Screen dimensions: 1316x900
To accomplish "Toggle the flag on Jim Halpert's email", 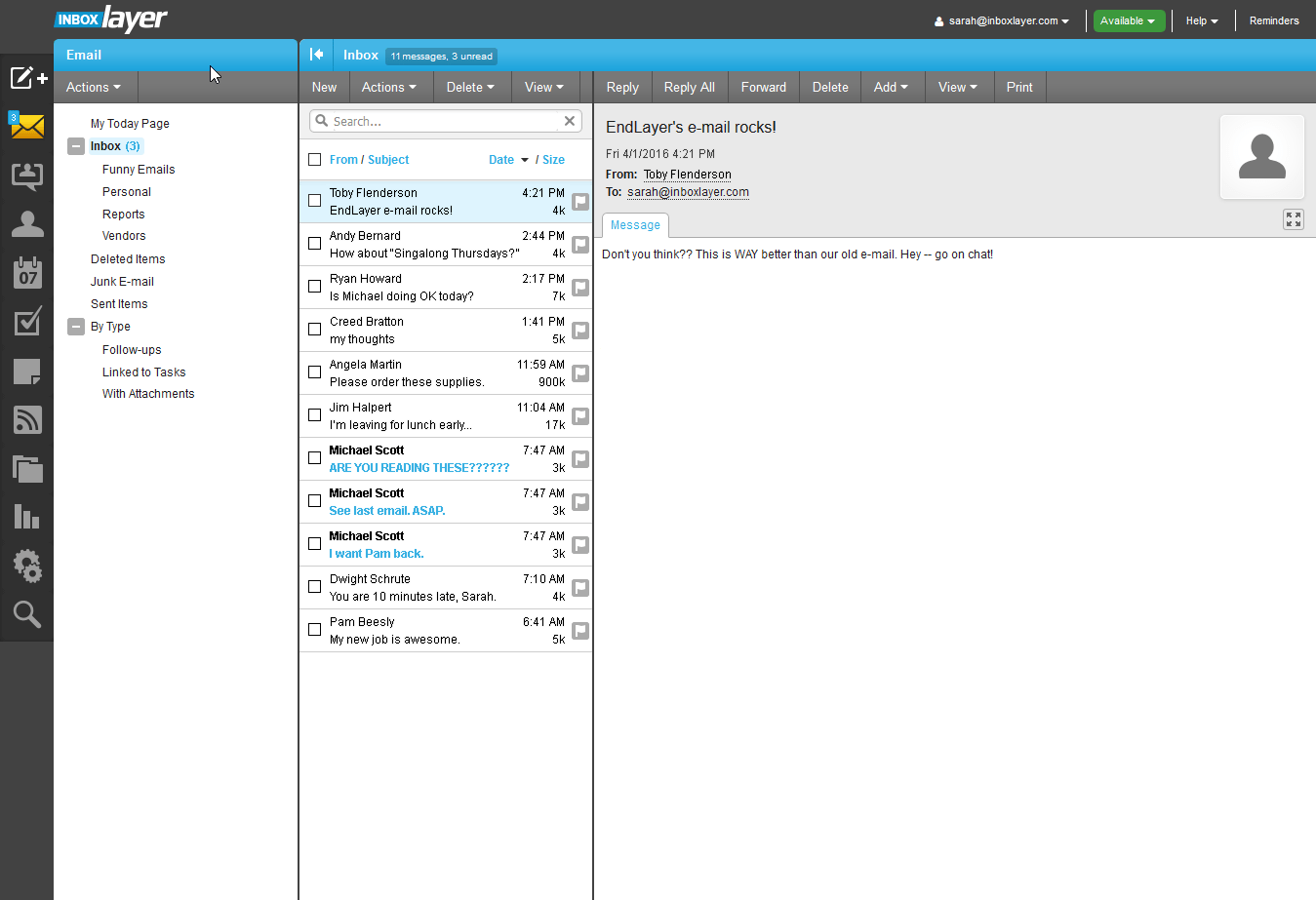I will (580, 415).
